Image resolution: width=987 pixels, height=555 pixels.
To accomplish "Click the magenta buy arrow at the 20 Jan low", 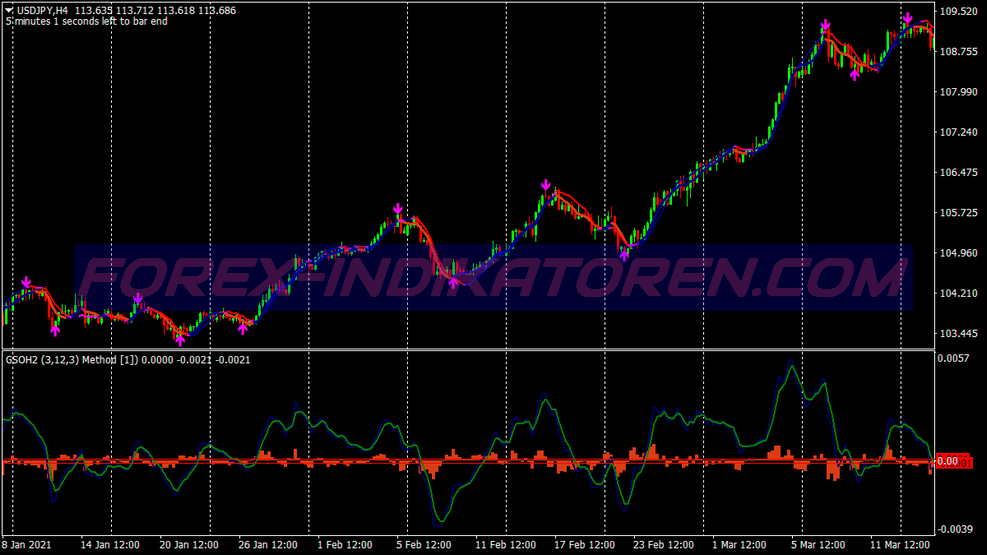I will 180,340.
